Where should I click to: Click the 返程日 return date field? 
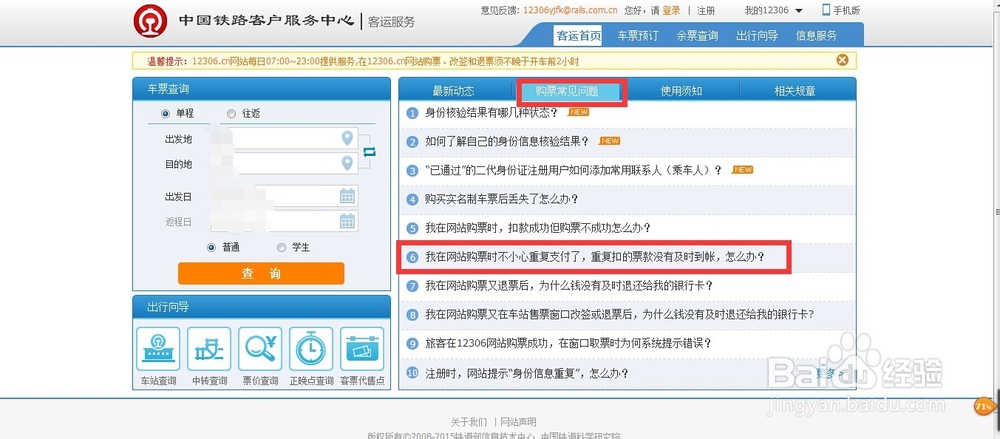[x=283, y=221]
